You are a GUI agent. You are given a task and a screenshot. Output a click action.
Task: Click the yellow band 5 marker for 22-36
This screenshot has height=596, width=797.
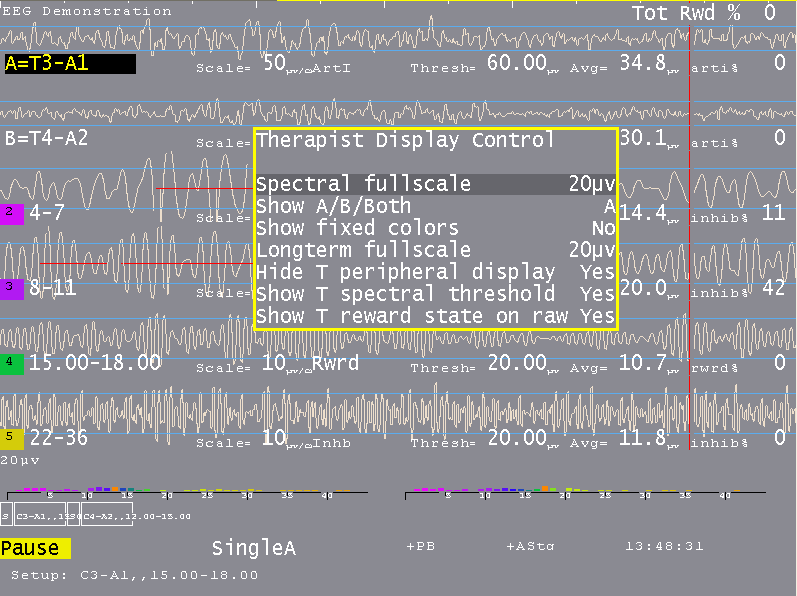coord(10,436)
